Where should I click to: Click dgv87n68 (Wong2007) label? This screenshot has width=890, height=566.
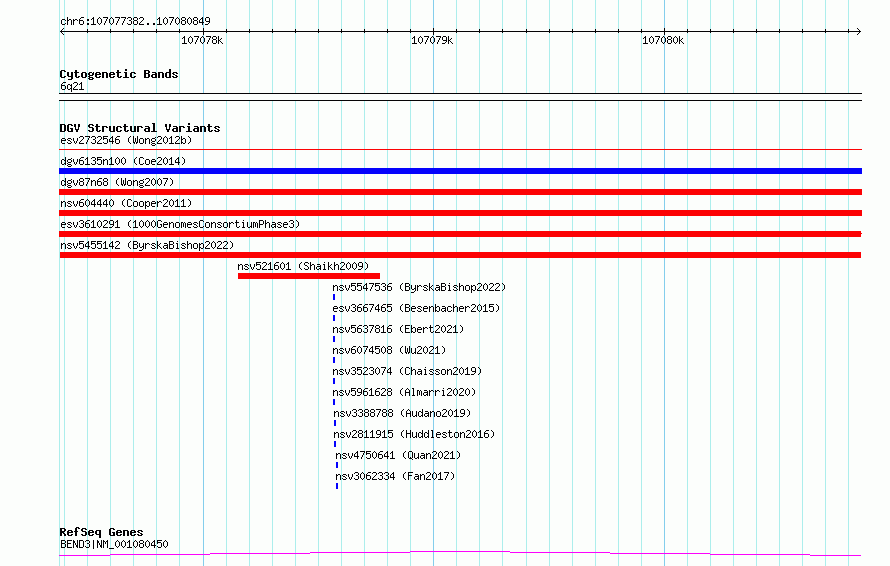point(117,182)
